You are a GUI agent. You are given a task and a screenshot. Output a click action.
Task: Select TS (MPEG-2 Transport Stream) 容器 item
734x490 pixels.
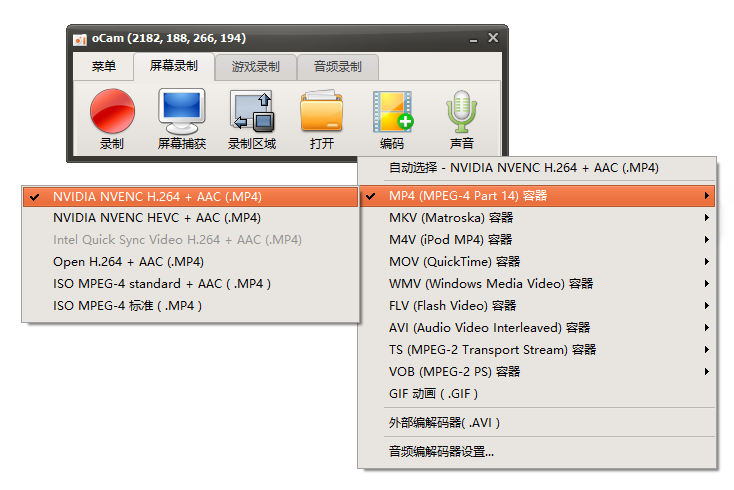point(537,350)
